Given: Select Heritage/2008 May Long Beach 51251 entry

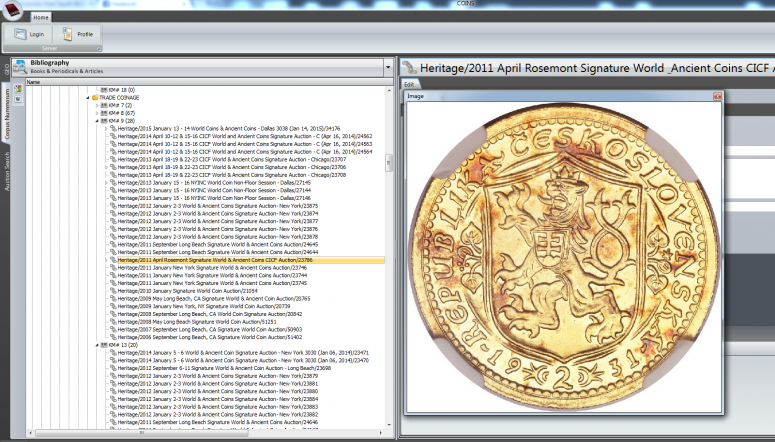Looking at the screenshot, I should [x=197, y=322].
